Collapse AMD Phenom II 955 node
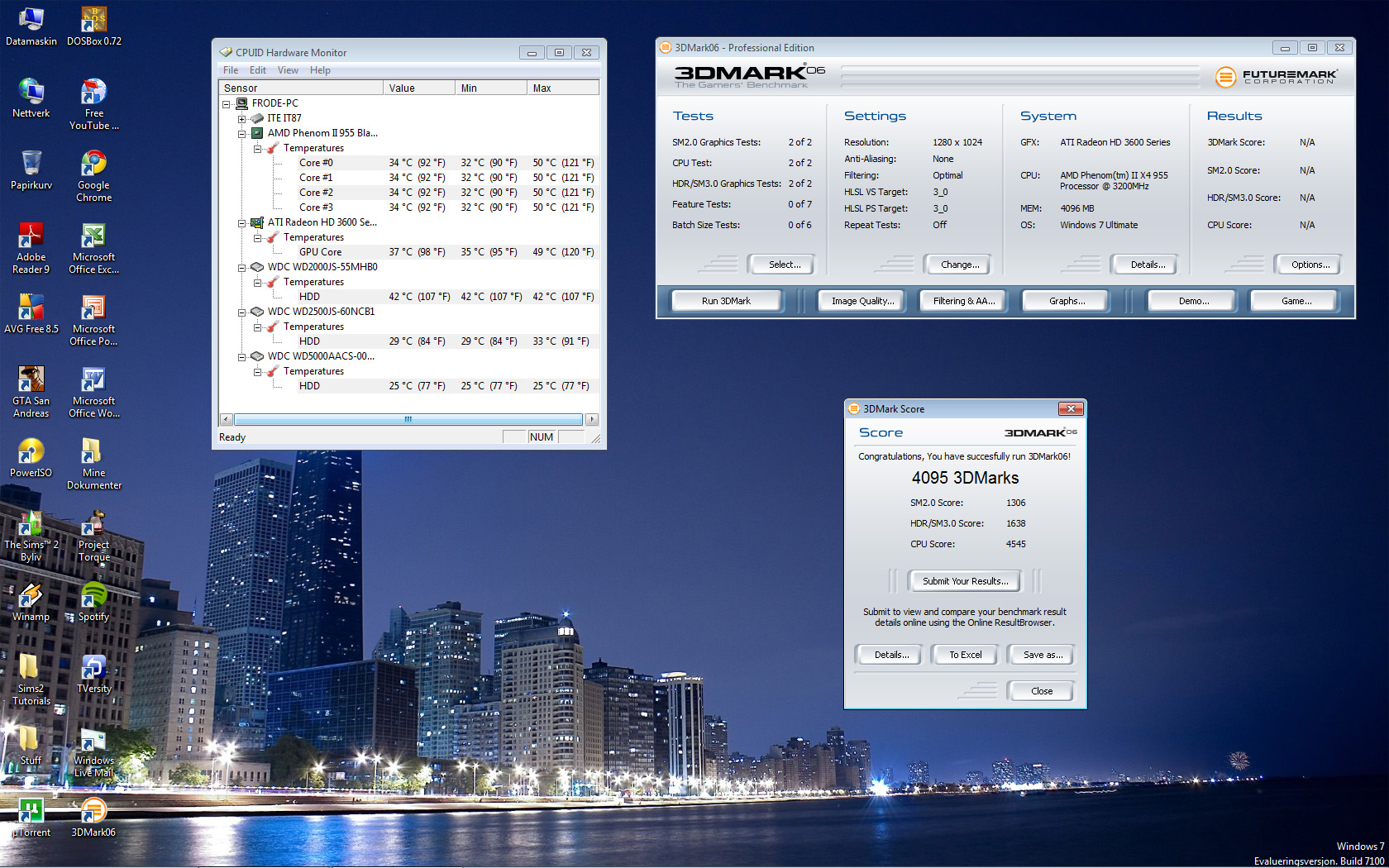This screenshot has width=1389, height=868. coord(242,134)
